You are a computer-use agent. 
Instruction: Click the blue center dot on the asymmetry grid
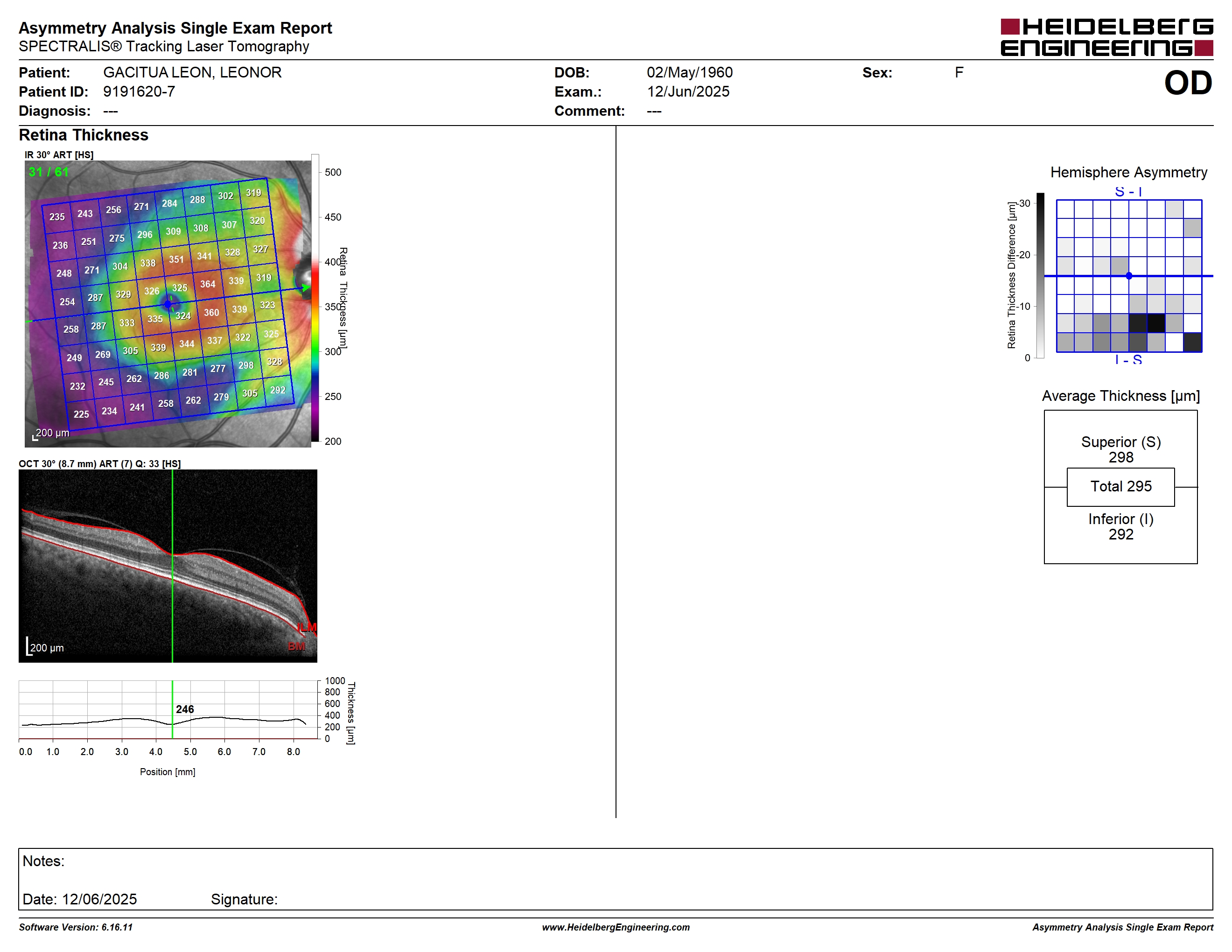[x=1129, y=276]
